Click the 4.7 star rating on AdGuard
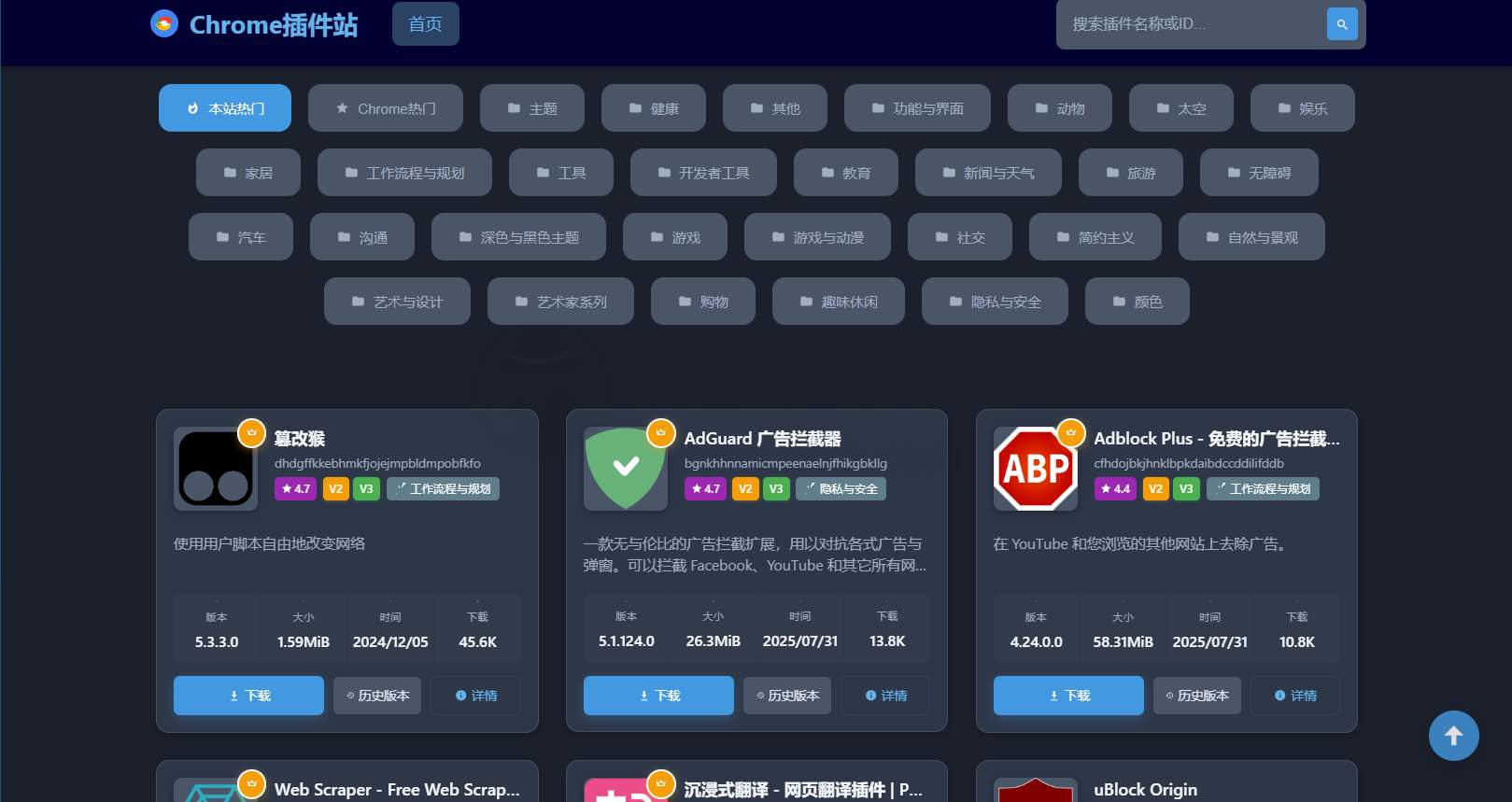The height and width of the screenshot is (802, 1512). (x=705, y=488)
